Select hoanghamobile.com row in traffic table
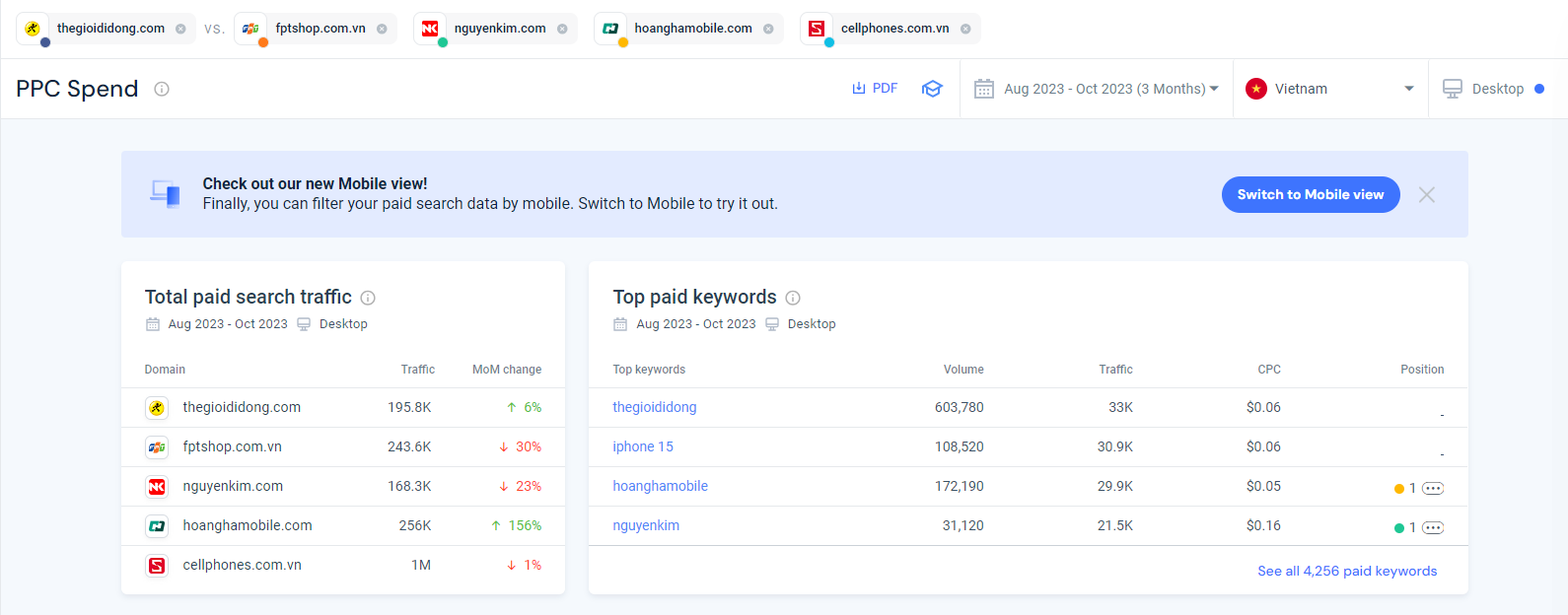The width and height of the screenshot is (1568, 615). coord(343,525)
